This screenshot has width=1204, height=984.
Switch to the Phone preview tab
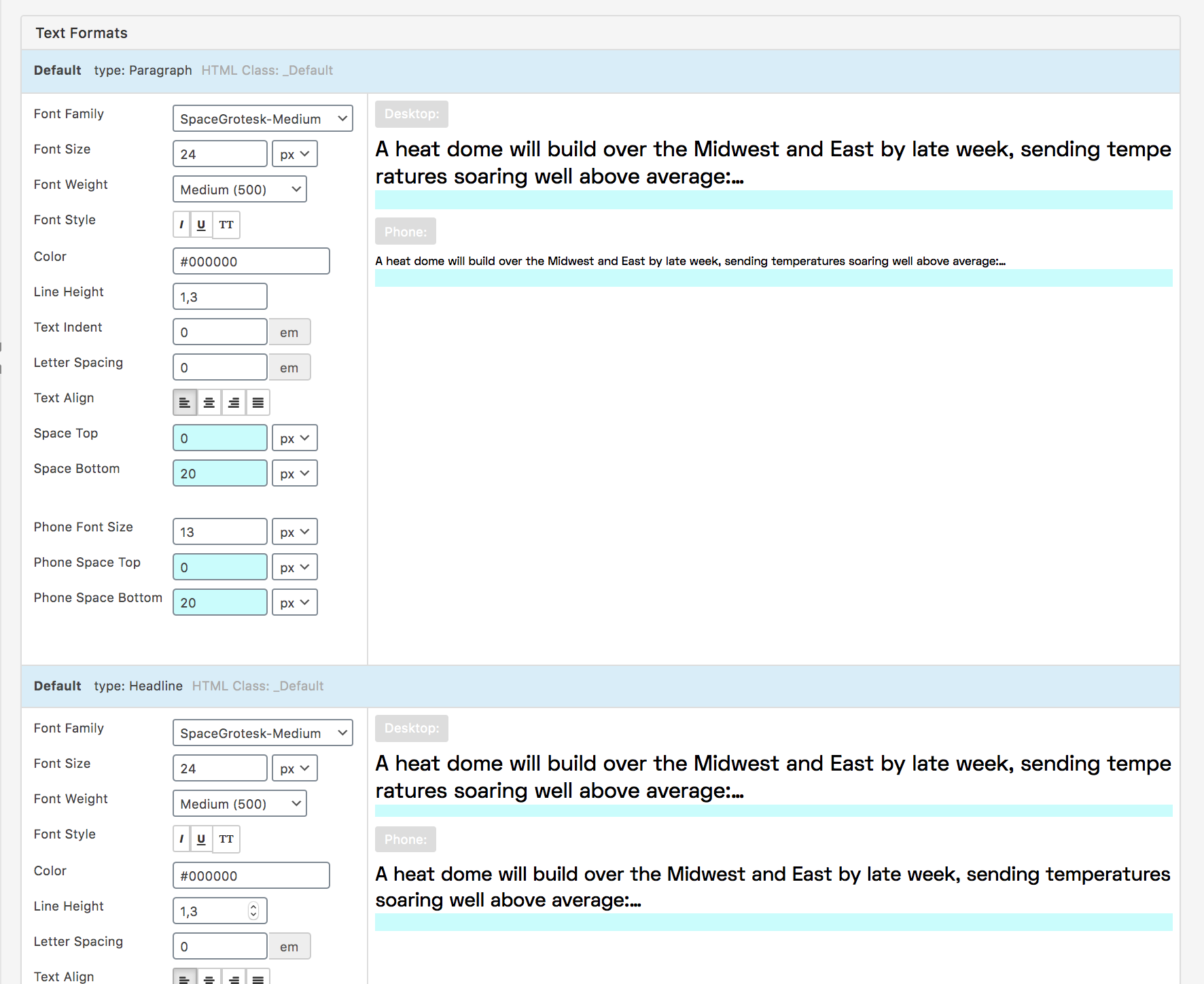pos(405,231)
